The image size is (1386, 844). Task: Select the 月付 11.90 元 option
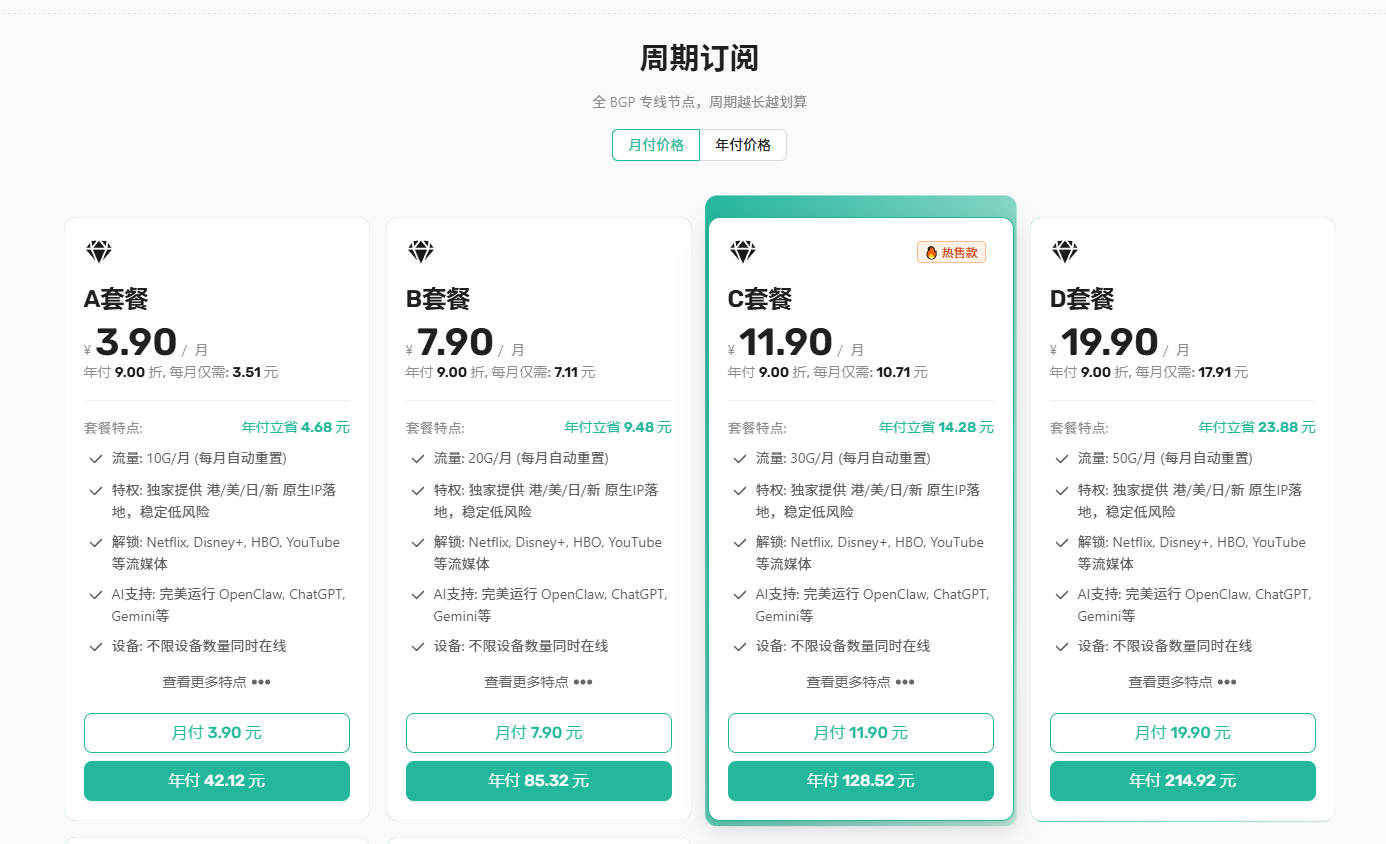[x=861, y=733]
